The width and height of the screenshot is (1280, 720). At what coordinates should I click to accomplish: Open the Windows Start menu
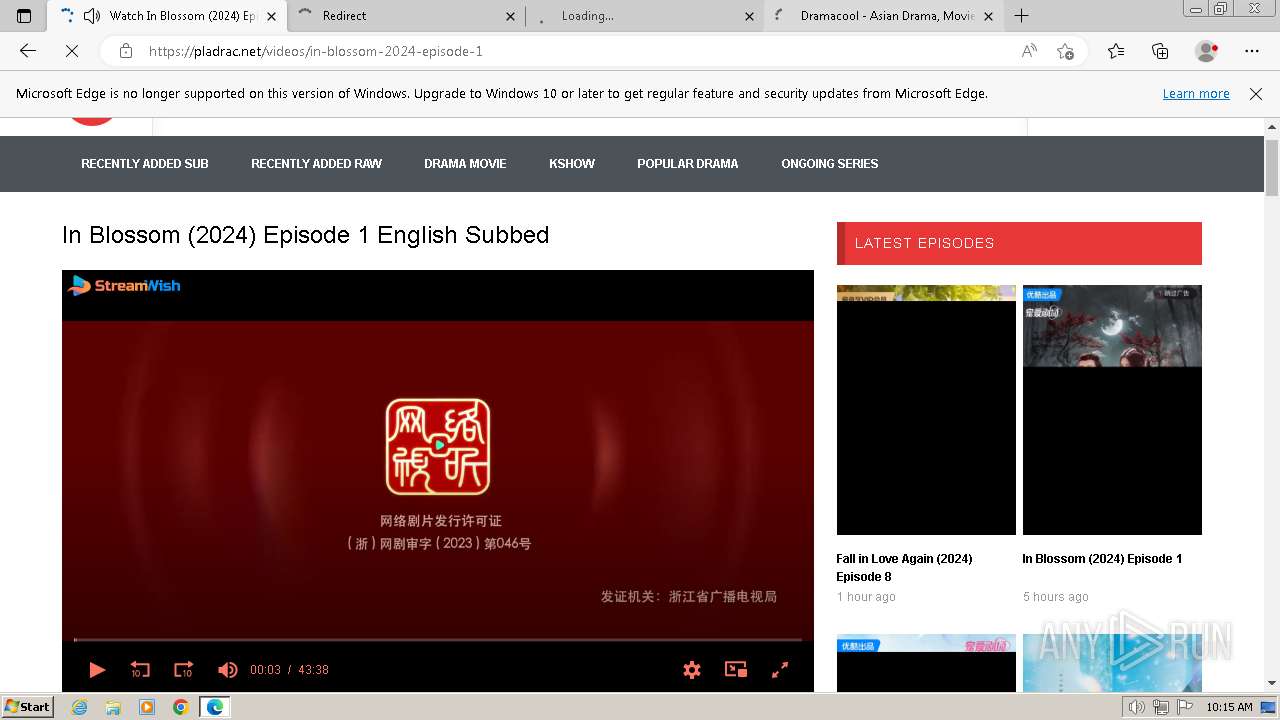coord(28,707)
